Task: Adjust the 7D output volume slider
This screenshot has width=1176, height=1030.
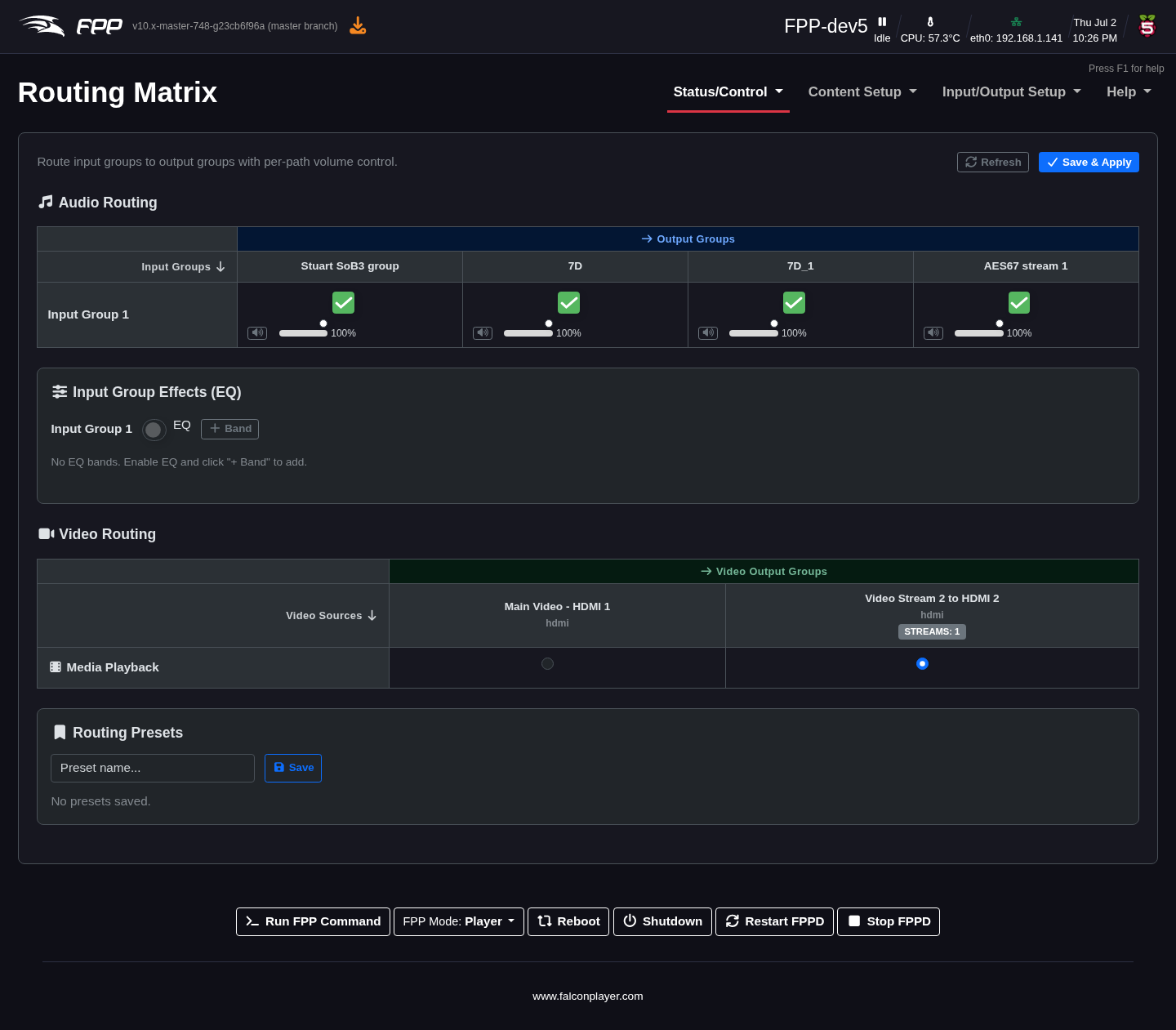Action: pos(528,332)
